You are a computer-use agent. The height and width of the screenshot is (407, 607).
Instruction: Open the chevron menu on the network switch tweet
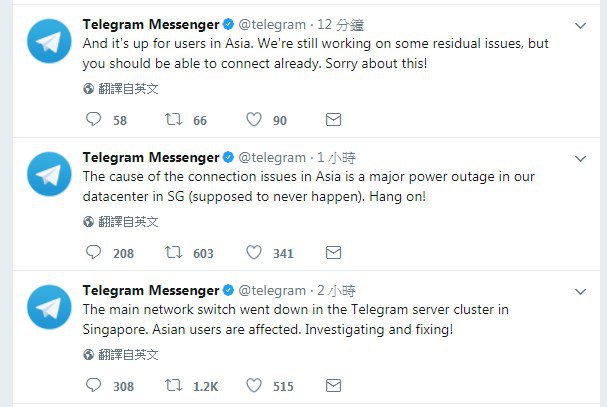pos(580,292)
